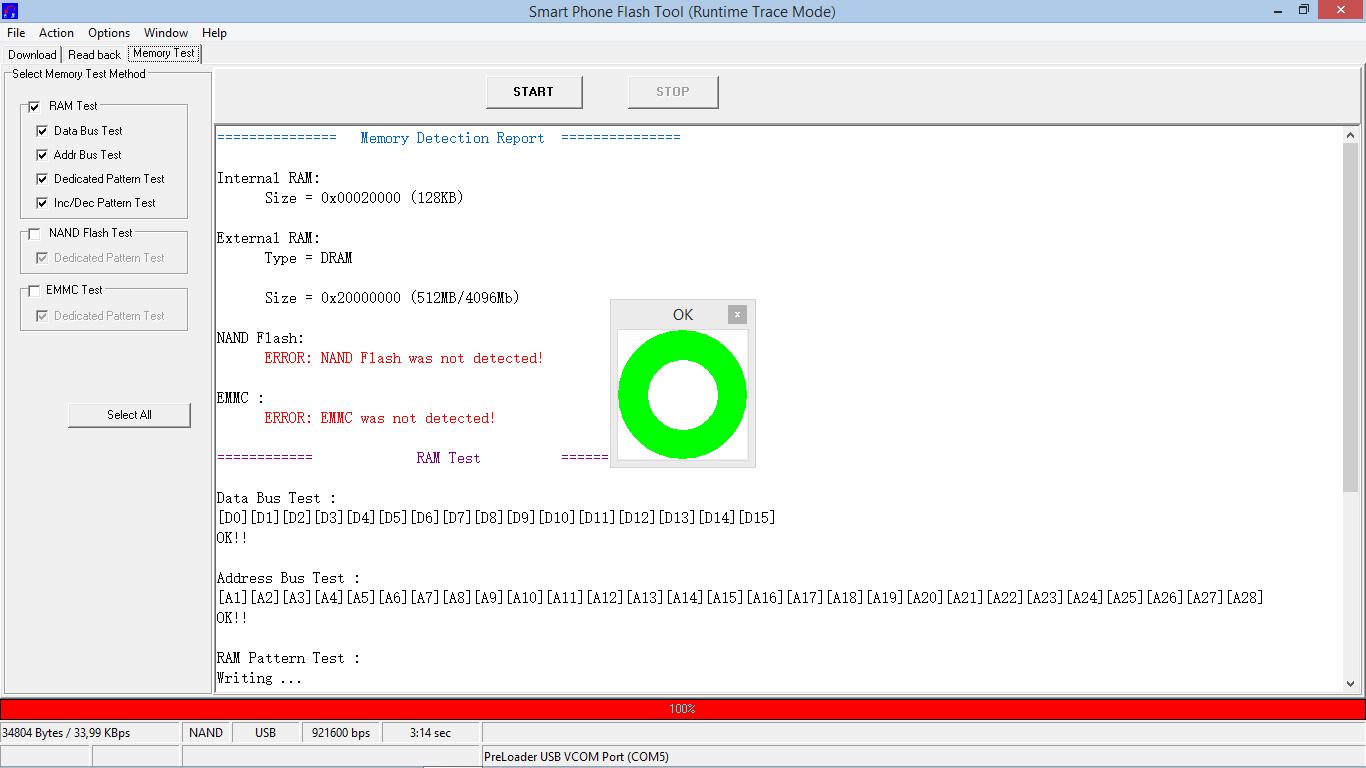The width and height of the screenshot is (1366, 768).
Task: Restore down the Flash Tool window
Action: pos(1304,10)
